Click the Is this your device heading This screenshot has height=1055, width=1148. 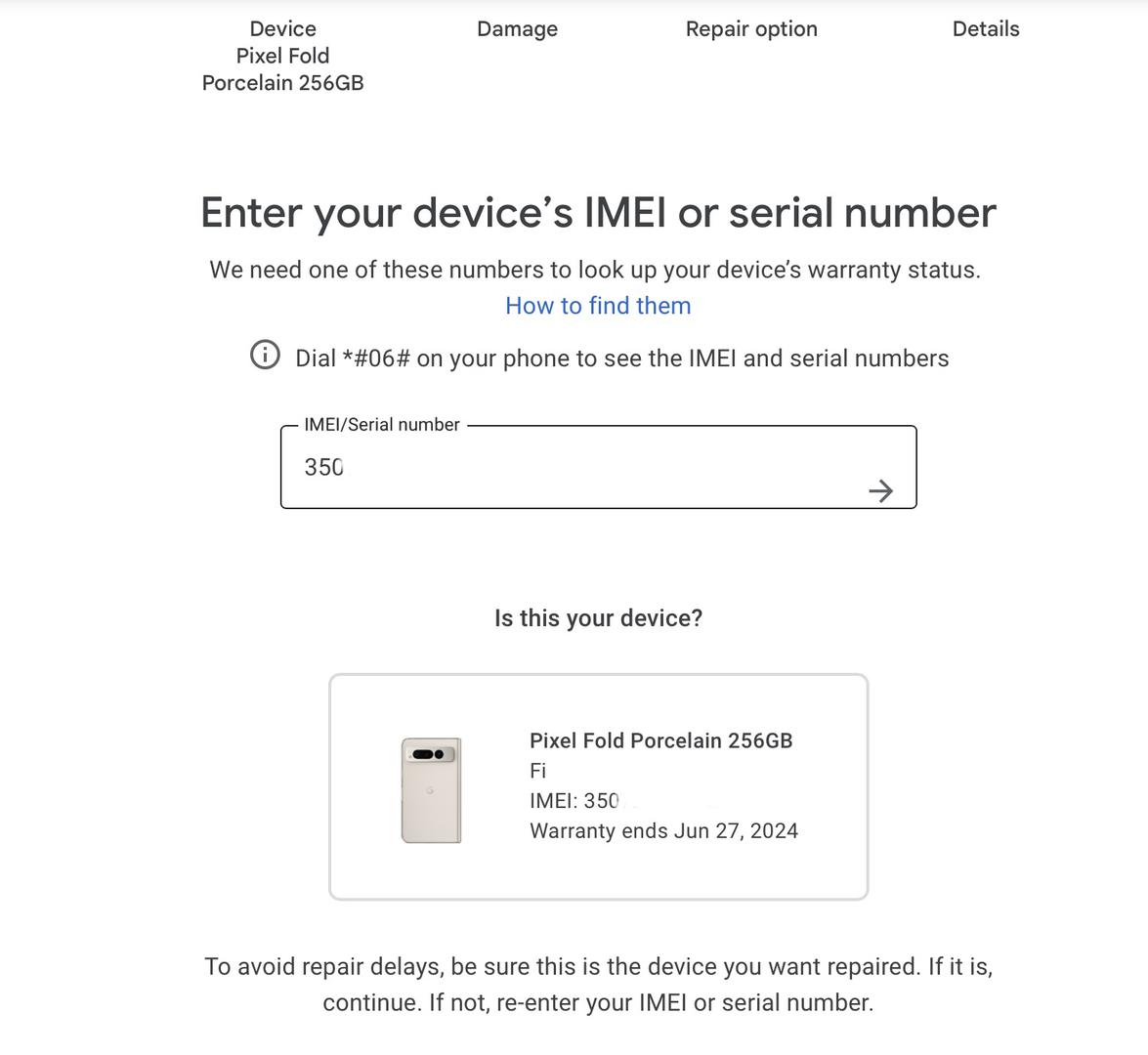(598, 618)
